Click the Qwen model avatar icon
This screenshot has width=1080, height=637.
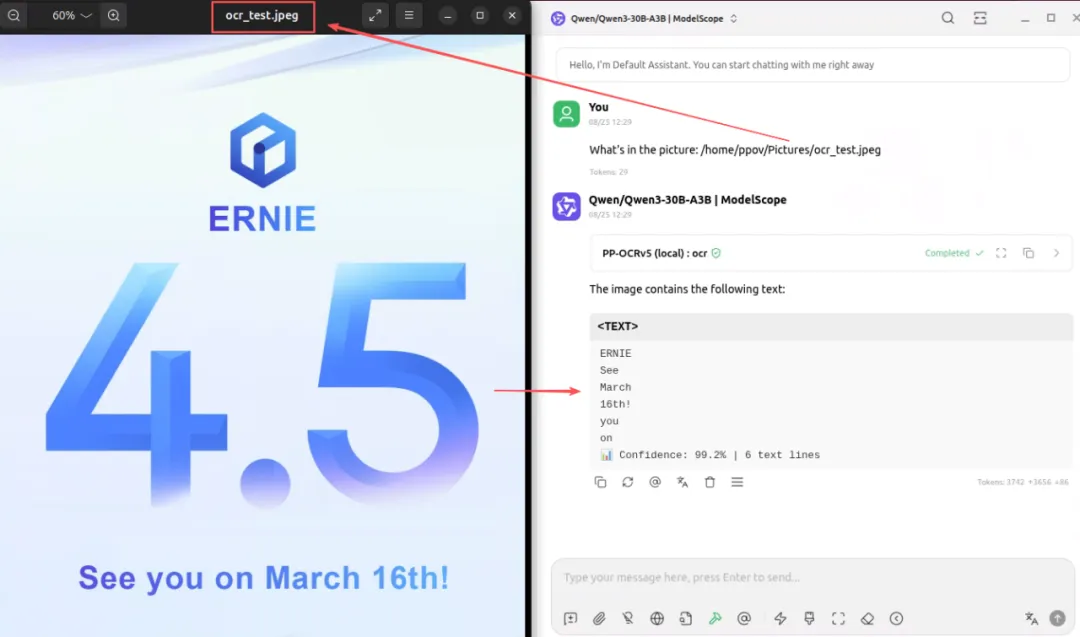point(566,207)
